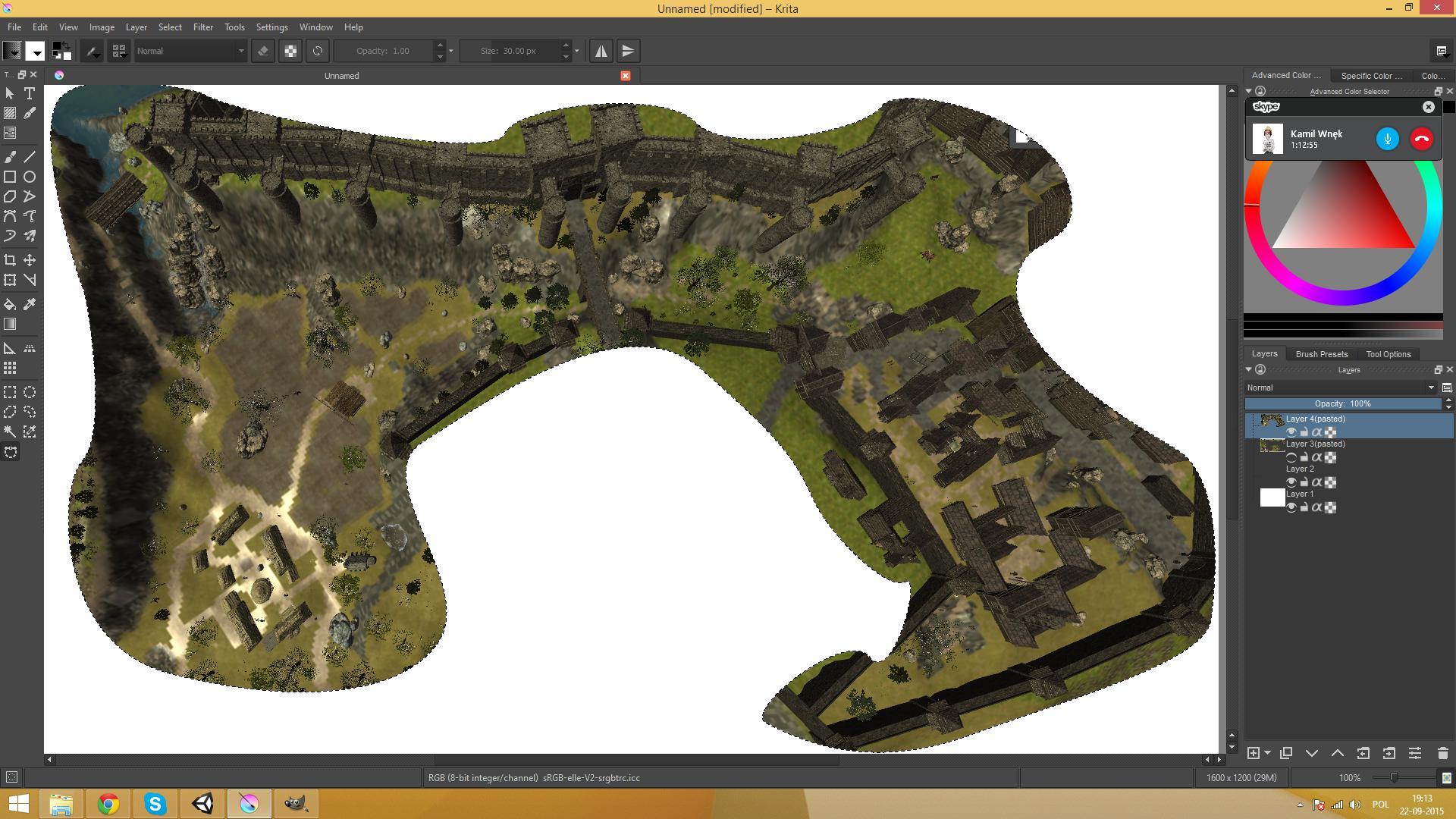Toggle lock on Layer 2
The image size is (1456, 819).
pyautogui.click(x=1304, y=482)
